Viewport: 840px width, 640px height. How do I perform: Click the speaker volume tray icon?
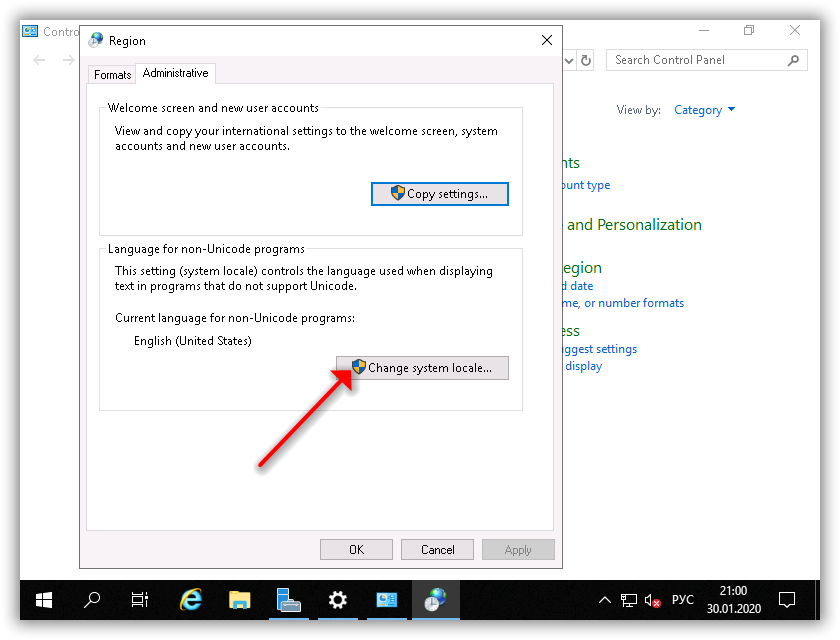click(x=652, y=600)
